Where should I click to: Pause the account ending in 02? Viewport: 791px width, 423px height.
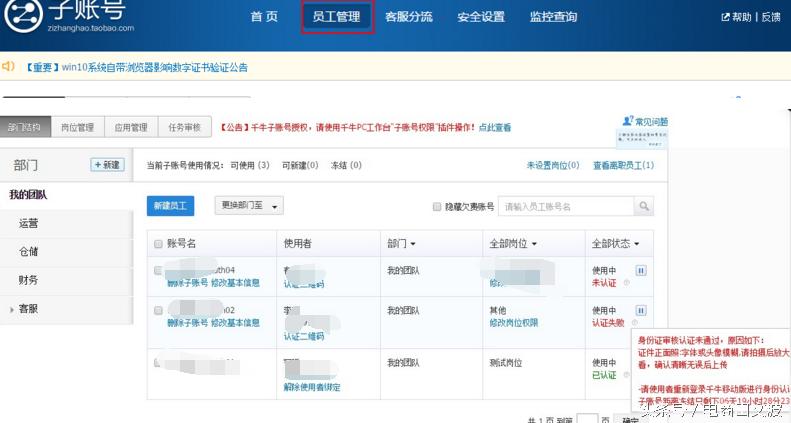click(x=641, y=311)
